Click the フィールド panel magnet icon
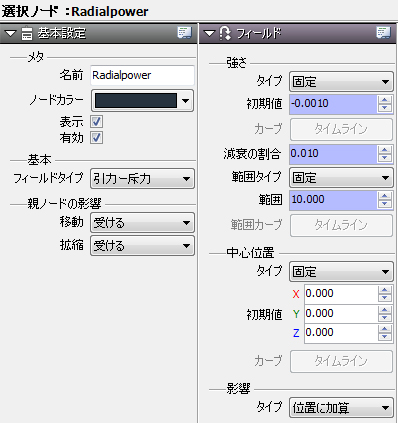This screenshot has height=423, width=398. 225,33
